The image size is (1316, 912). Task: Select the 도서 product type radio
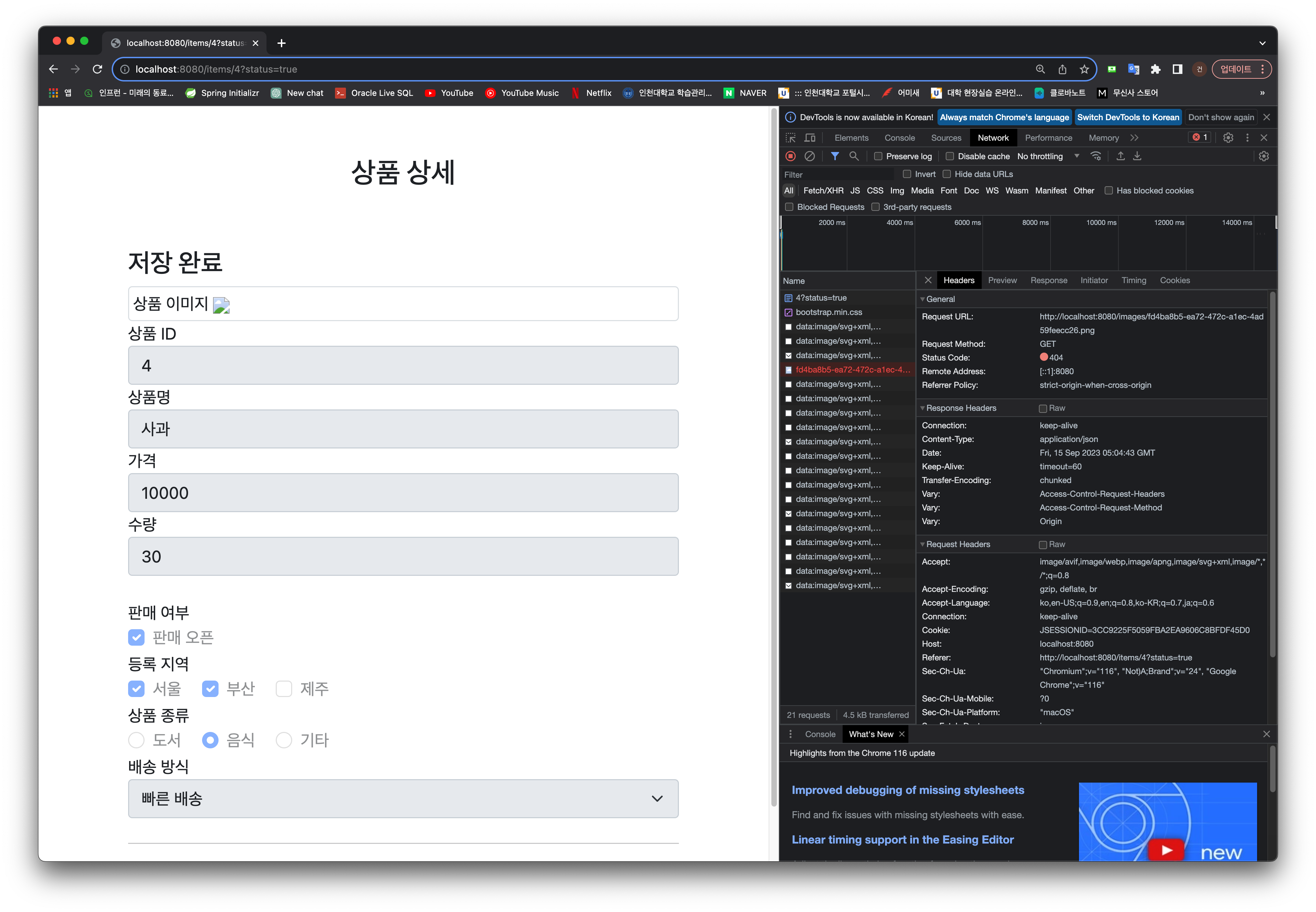coord(136,740)
